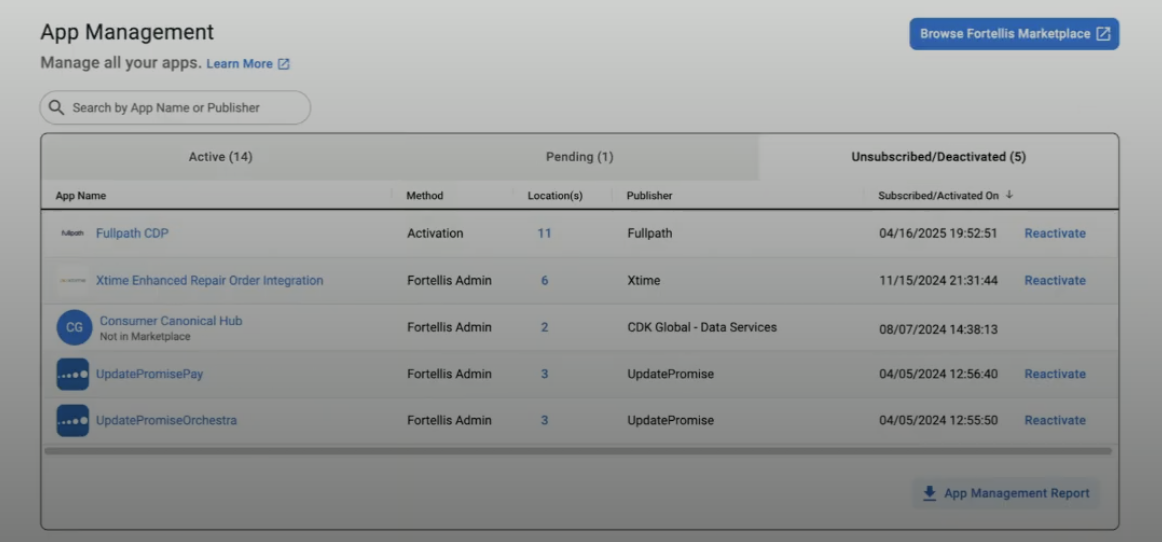Click the UpdatePromisePay app icon
1162x542 pixels.
(x=72, y=374)
